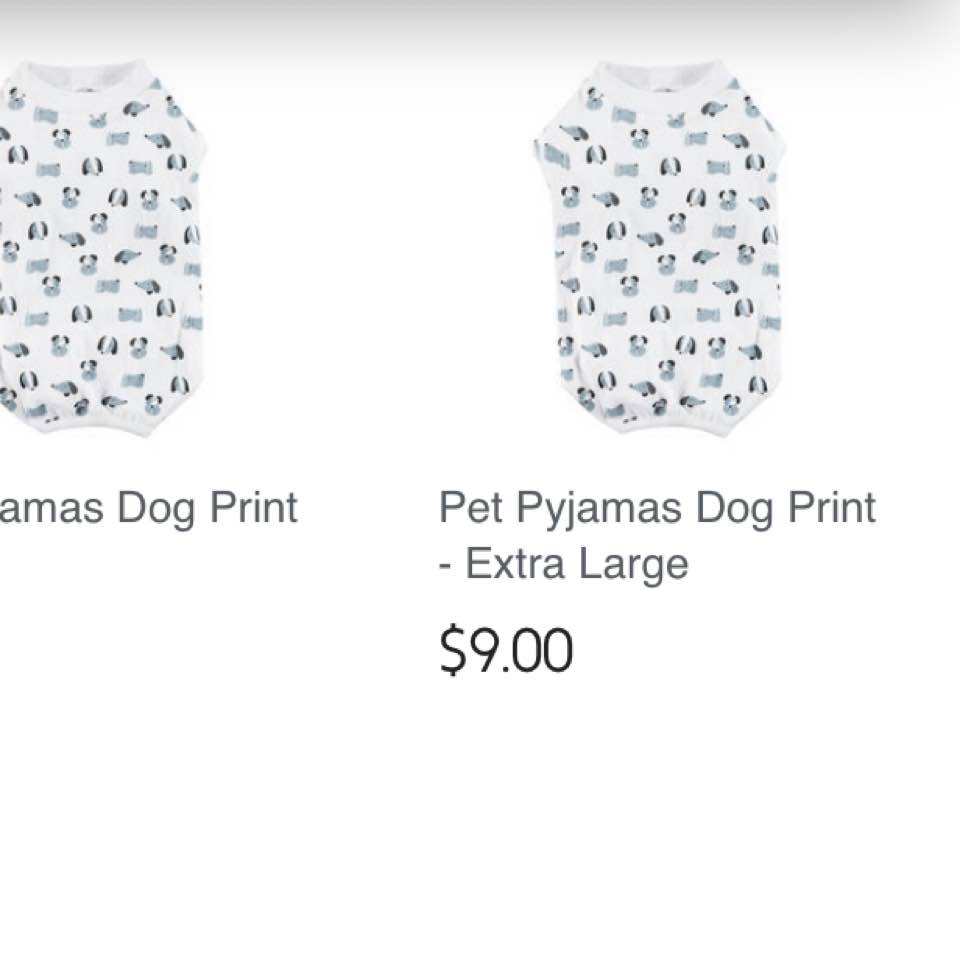Click the dollar sign of the $9.00 price
Screen dimensions: 960x960
450,650
